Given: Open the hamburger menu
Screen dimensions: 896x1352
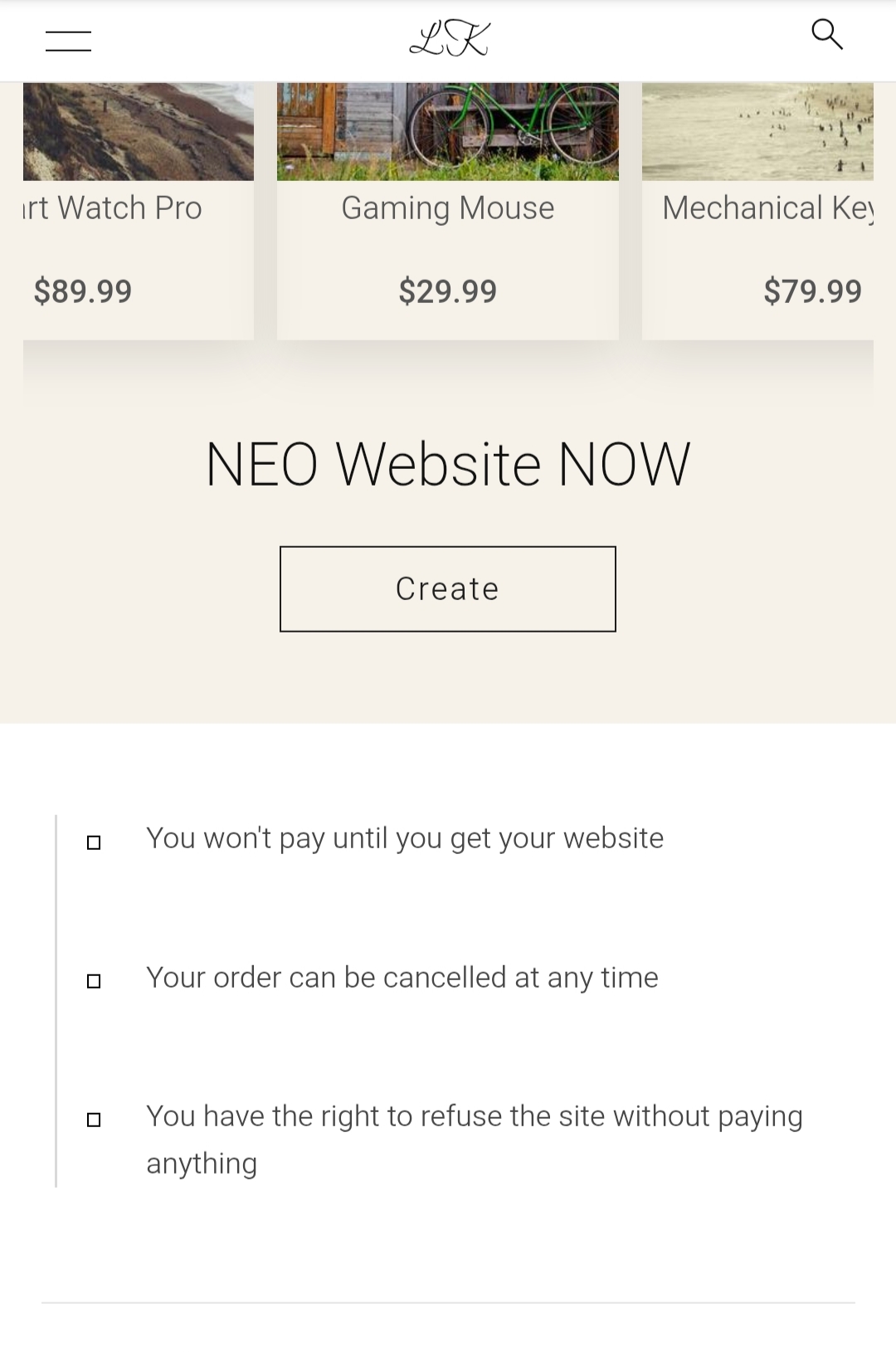Looking at the screenshot, I should tap(68, 41).
